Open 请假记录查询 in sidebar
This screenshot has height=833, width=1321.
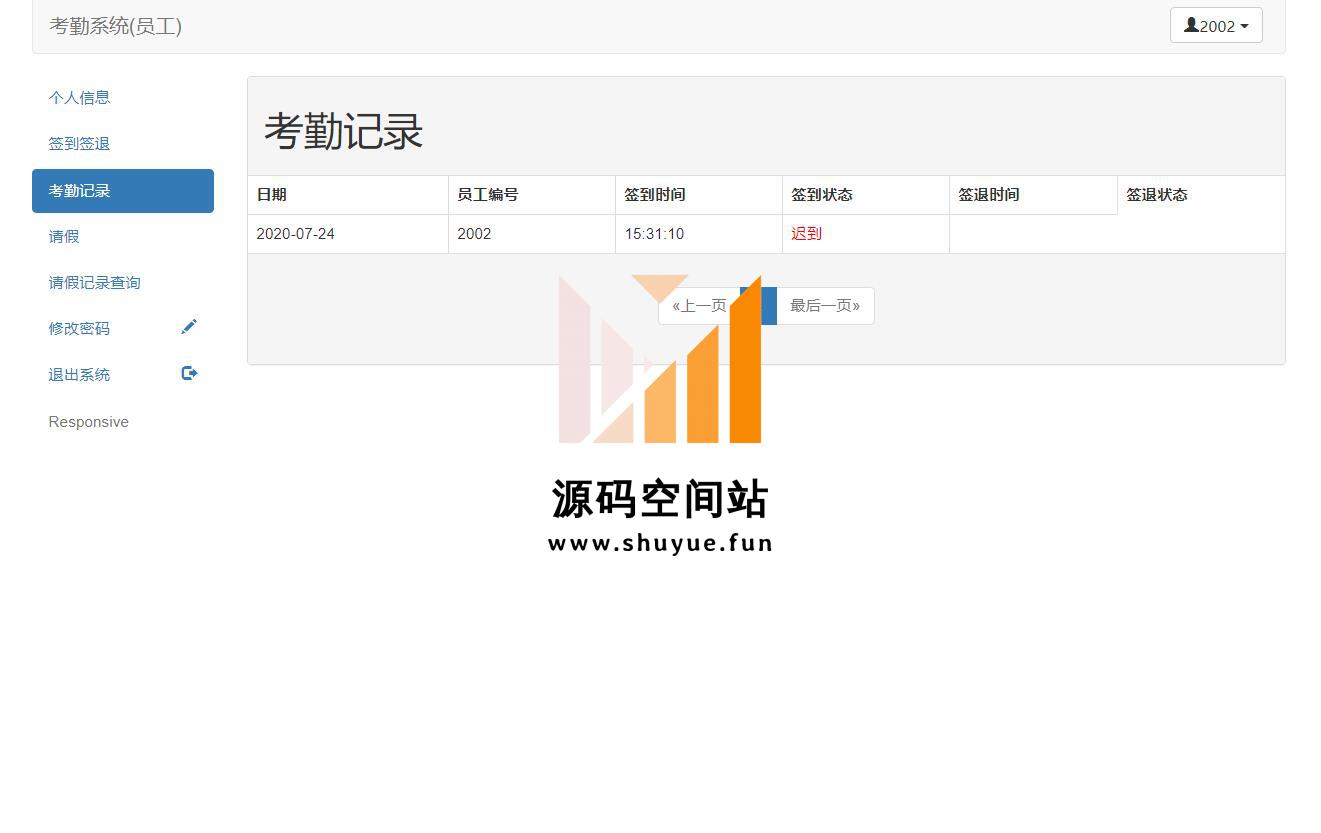123,282
